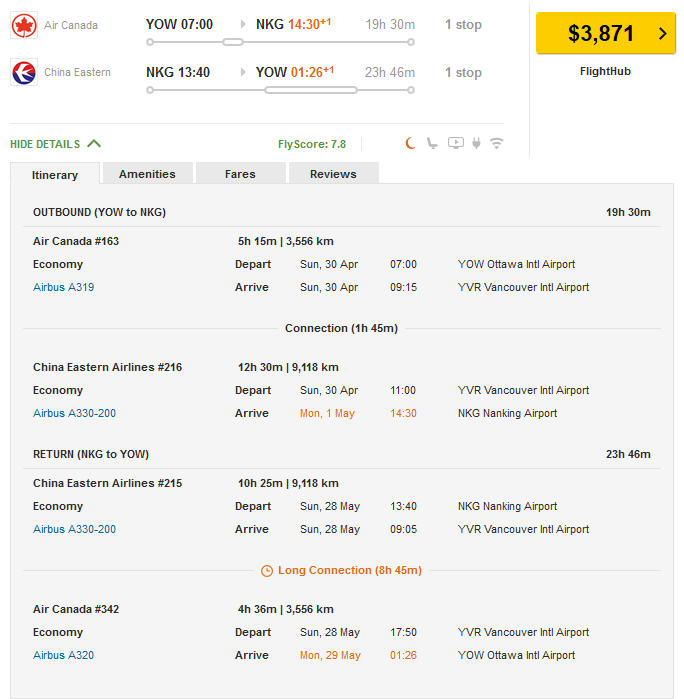684x699 pixels.
Task: Book the $3,871 FlightHub fare
Action: (x=606, y=33)
